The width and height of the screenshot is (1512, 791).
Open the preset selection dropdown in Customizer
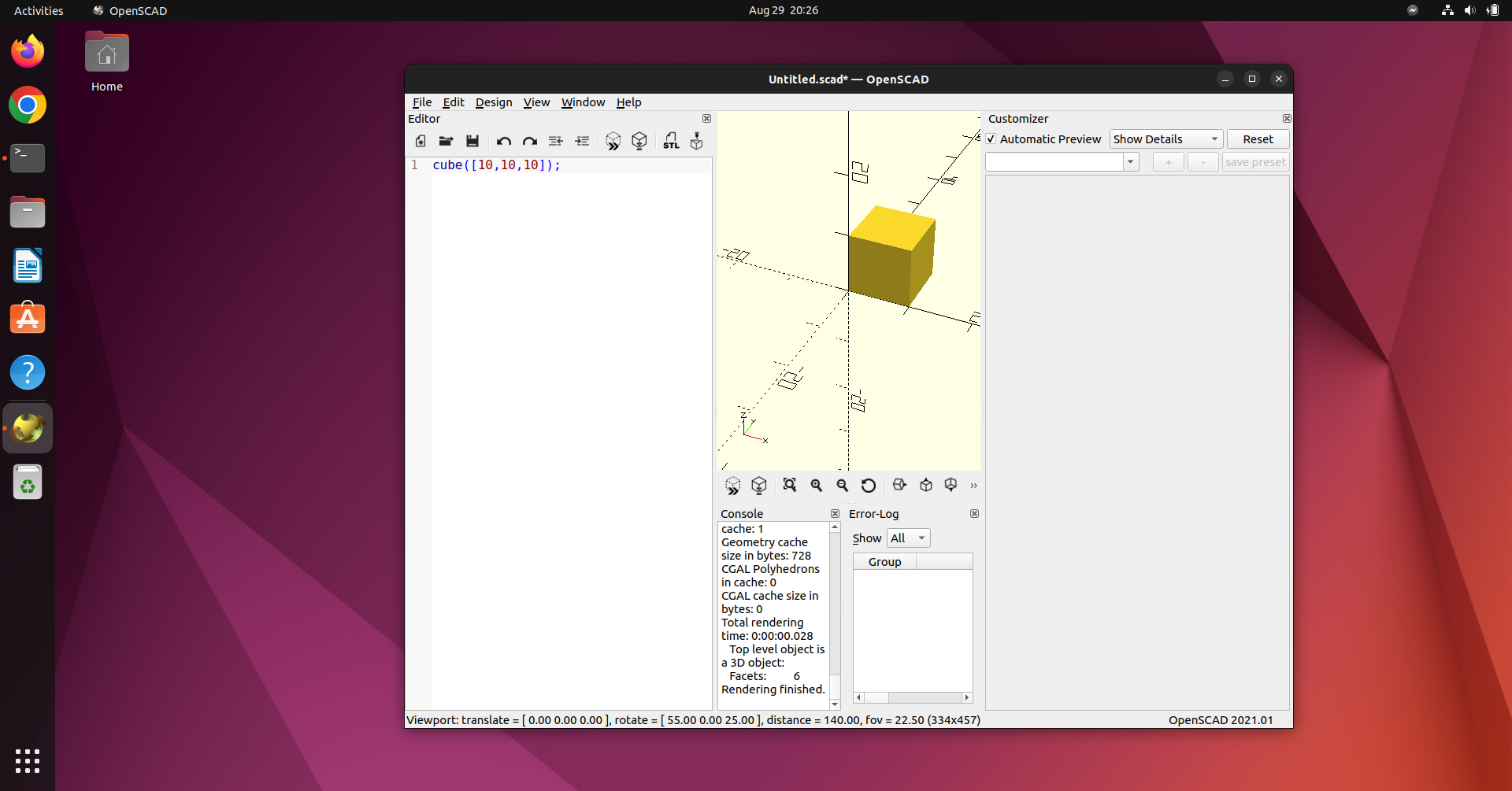tap(1131, 161)
